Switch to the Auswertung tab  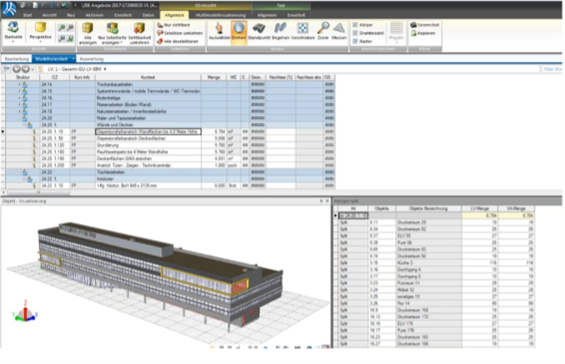click(x=92, y=59)
